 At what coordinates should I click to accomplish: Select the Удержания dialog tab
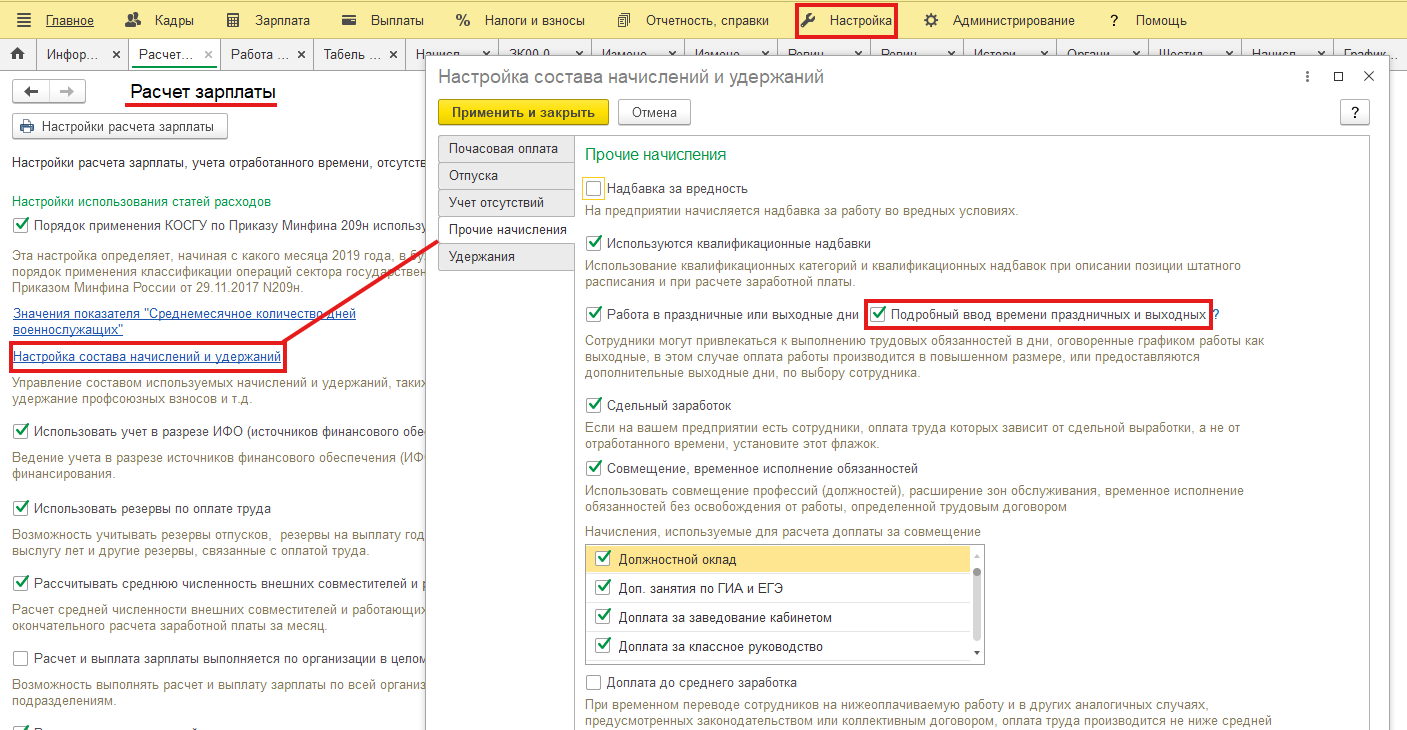coord(506,257)
